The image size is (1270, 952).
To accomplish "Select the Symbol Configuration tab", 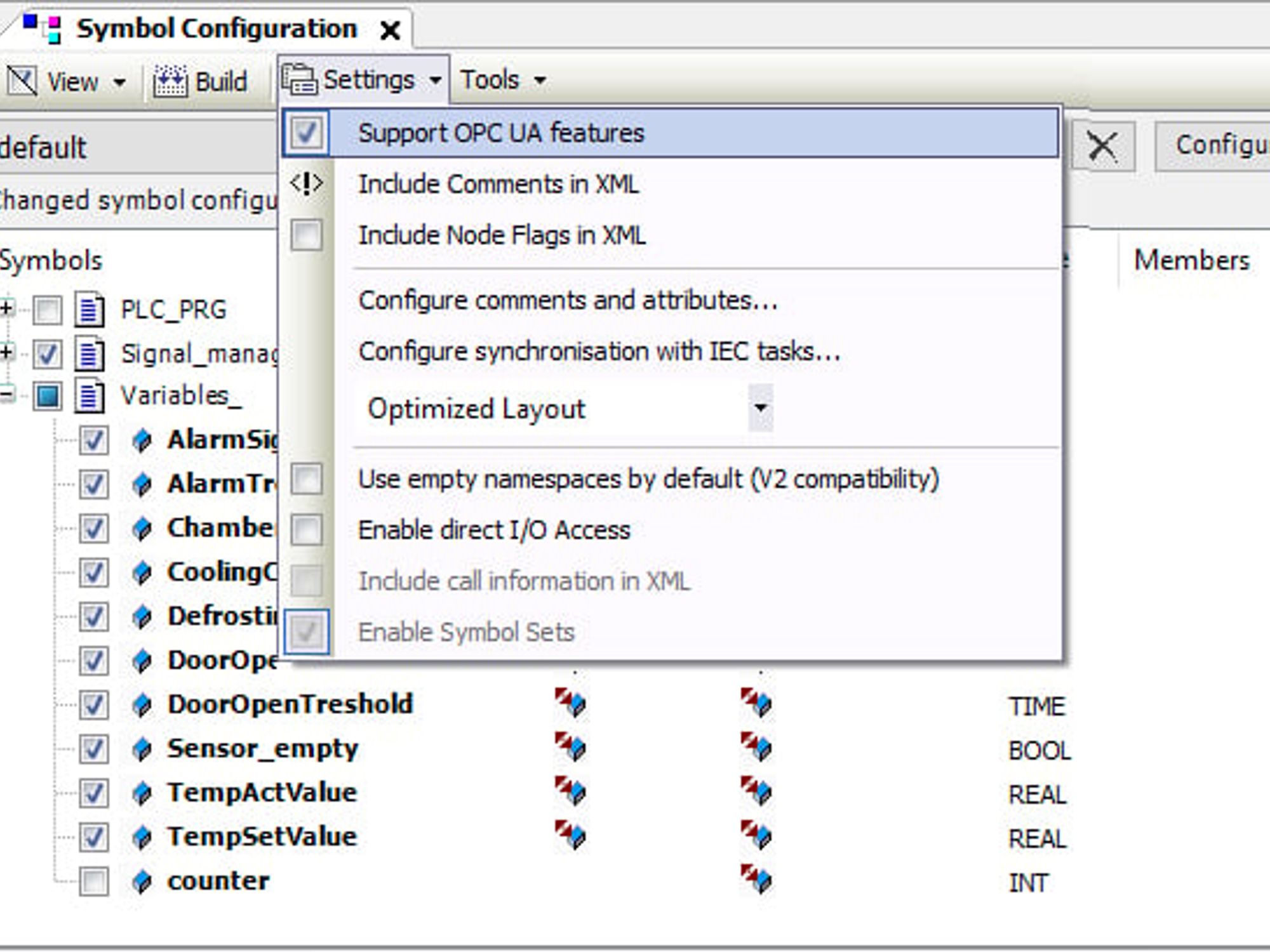I will click(x=216, y=29).
